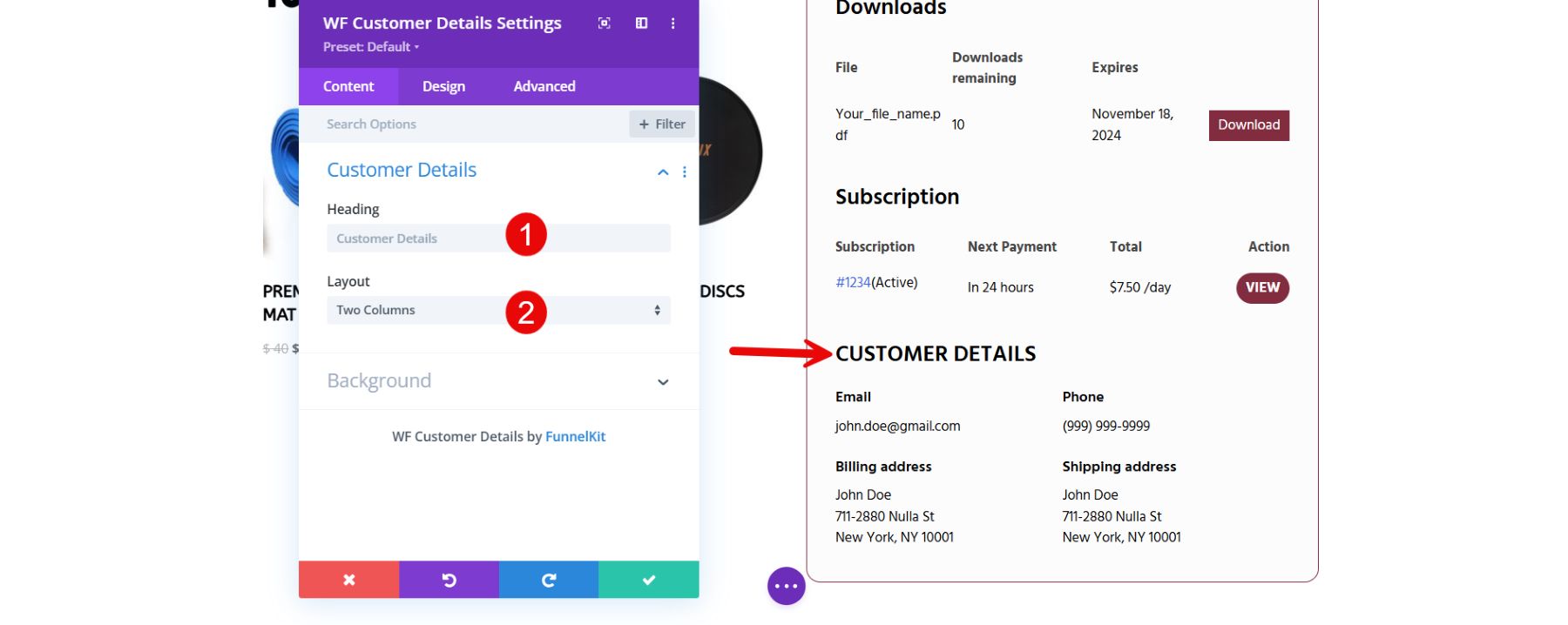
Task: Click the purple three-dots builder button
Action: [x=787, y=586]
